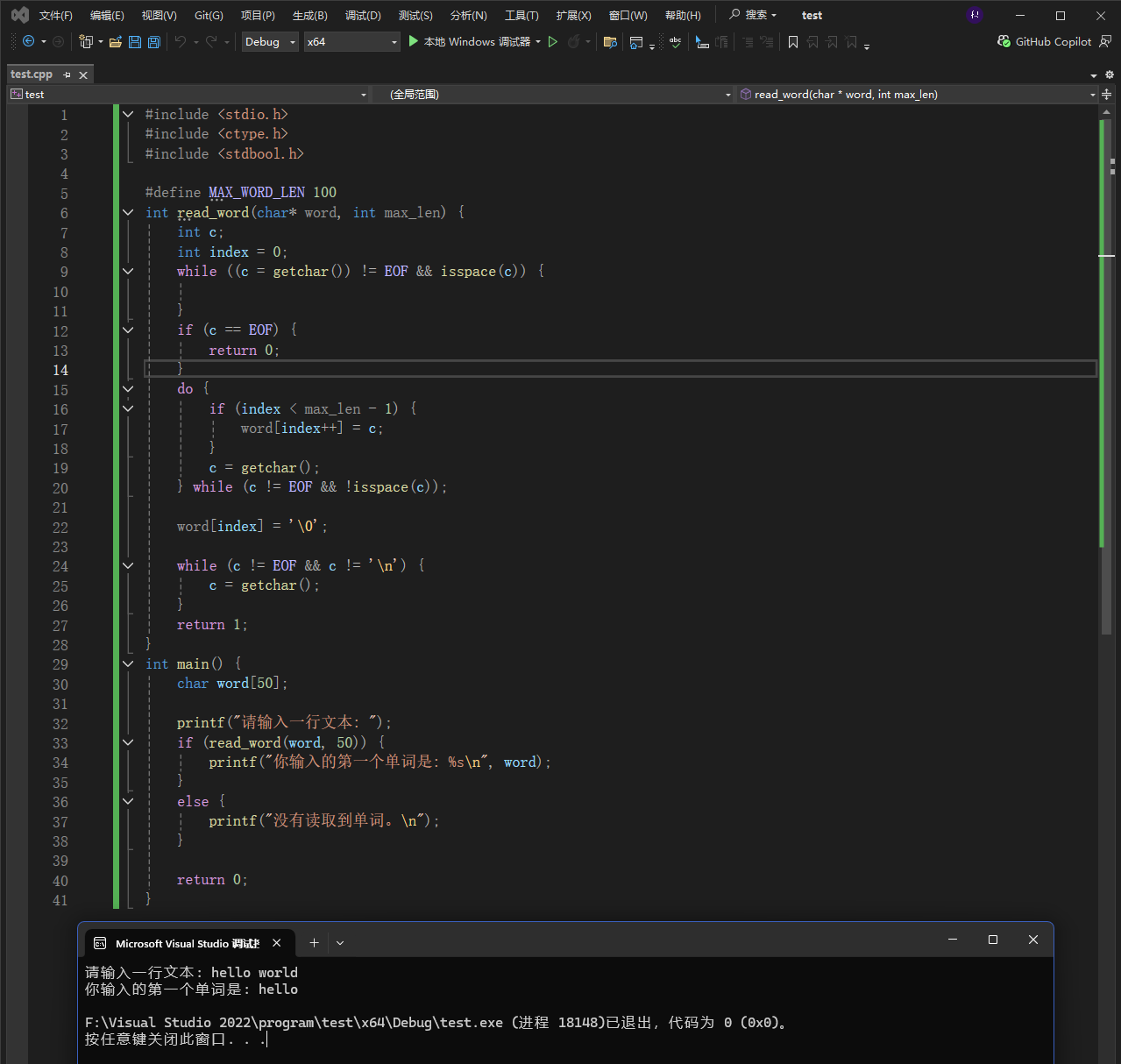The height and width of the screenshot is (1064, 1121).
Task: Open the 编辑(E) menu
Action: 107,15
